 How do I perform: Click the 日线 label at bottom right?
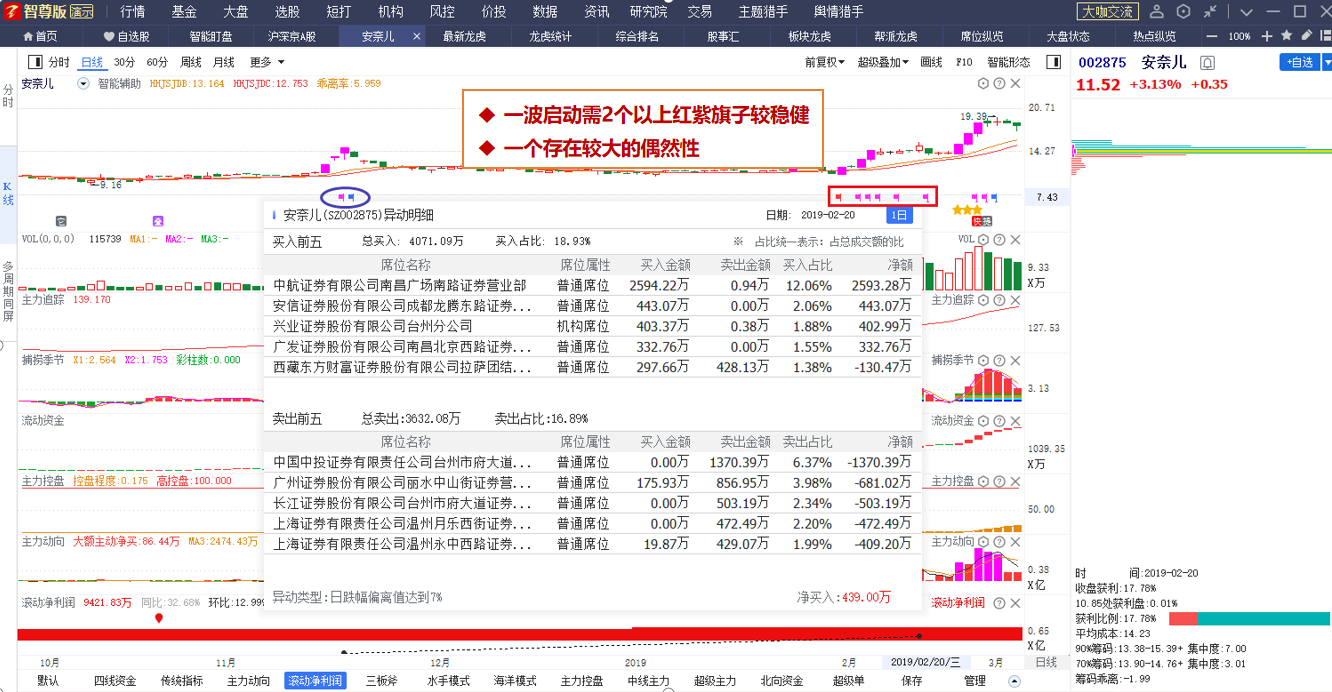[x=1046, y=663]
